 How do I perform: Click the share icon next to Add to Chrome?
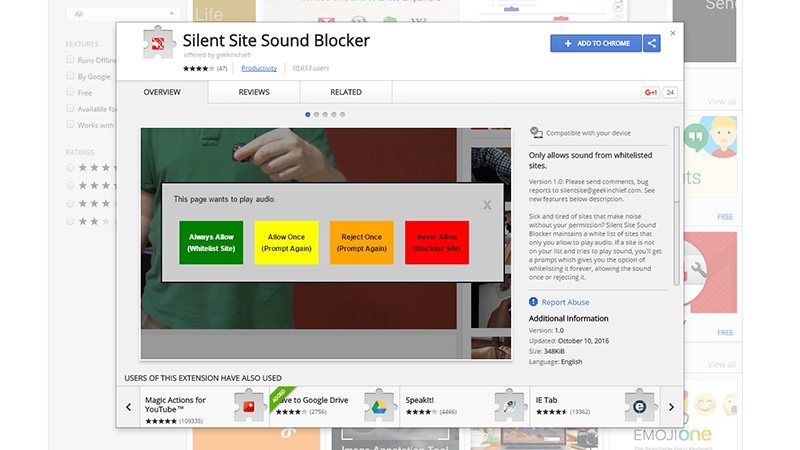652,43
